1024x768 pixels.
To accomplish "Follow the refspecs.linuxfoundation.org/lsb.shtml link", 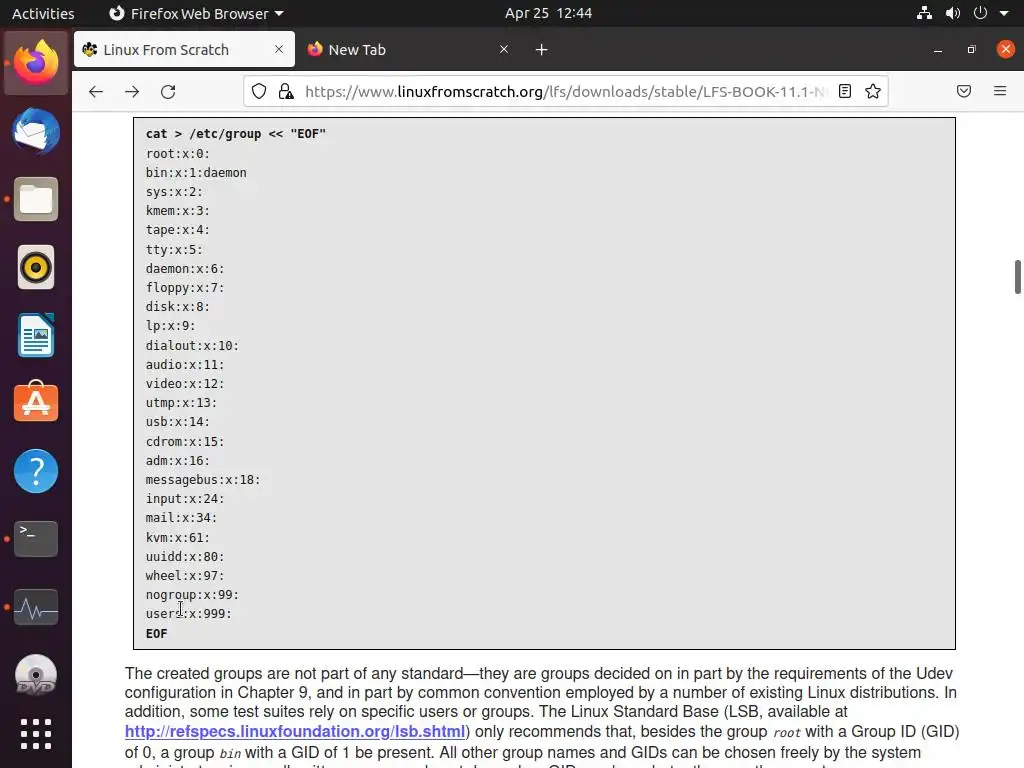I will 295,731.
